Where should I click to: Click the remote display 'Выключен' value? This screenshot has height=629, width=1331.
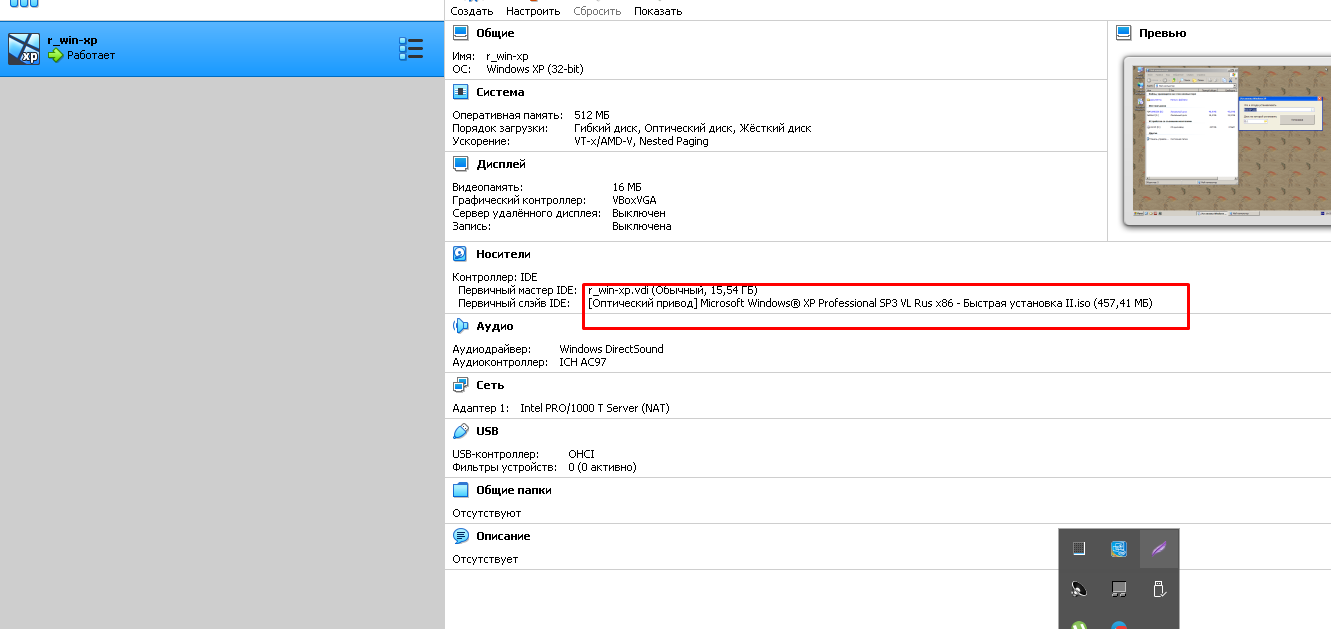pyautogui.click(x=639, y=213)
